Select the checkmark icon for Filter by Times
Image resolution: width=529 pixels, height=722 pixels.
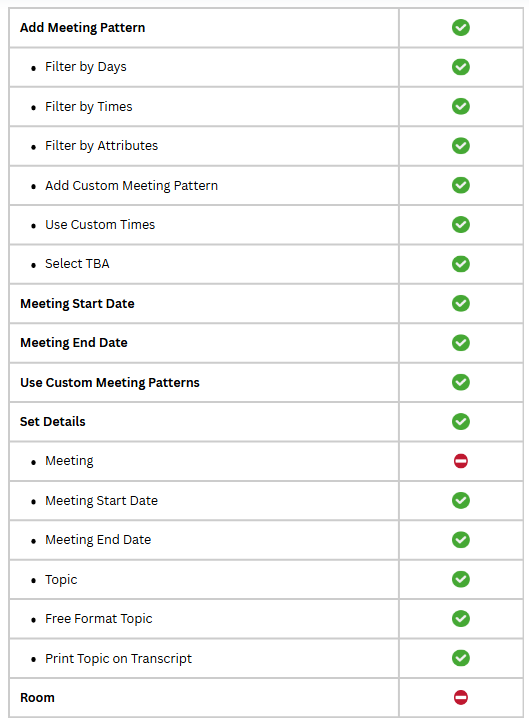[460, 106]
